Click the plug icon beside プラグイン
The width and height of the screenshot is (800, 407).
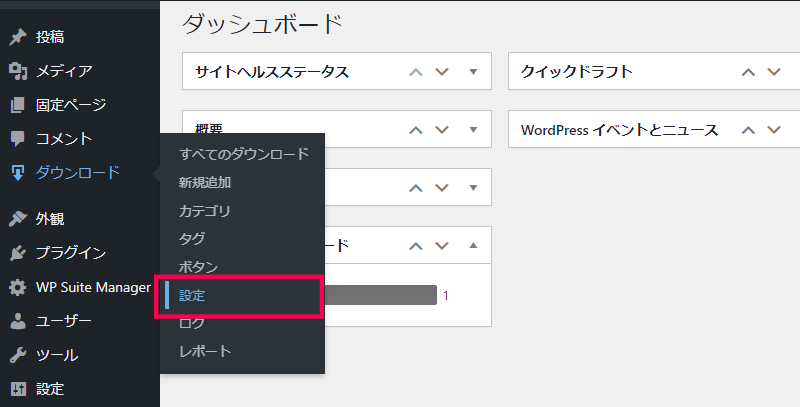click(17, 253)
